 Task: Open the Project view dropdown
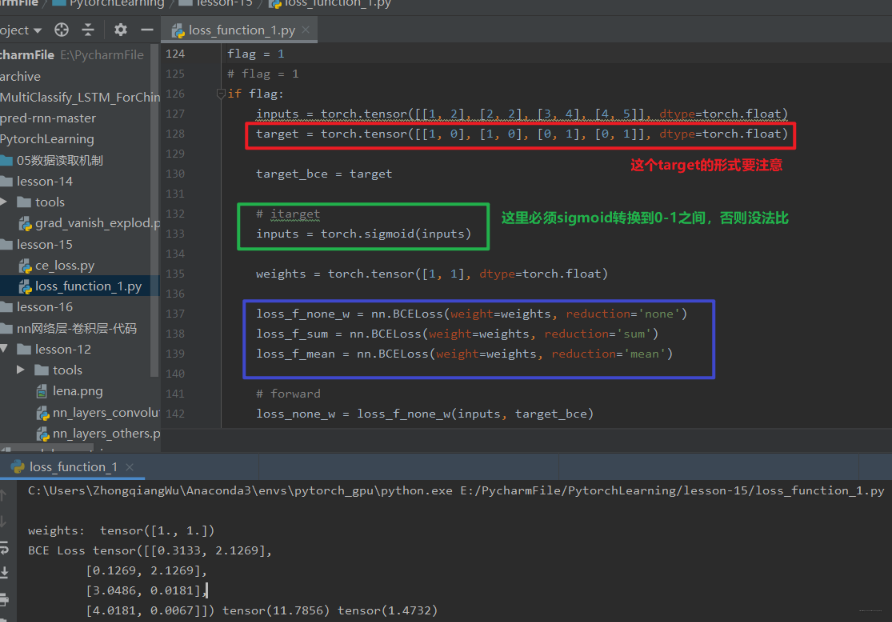21,30
